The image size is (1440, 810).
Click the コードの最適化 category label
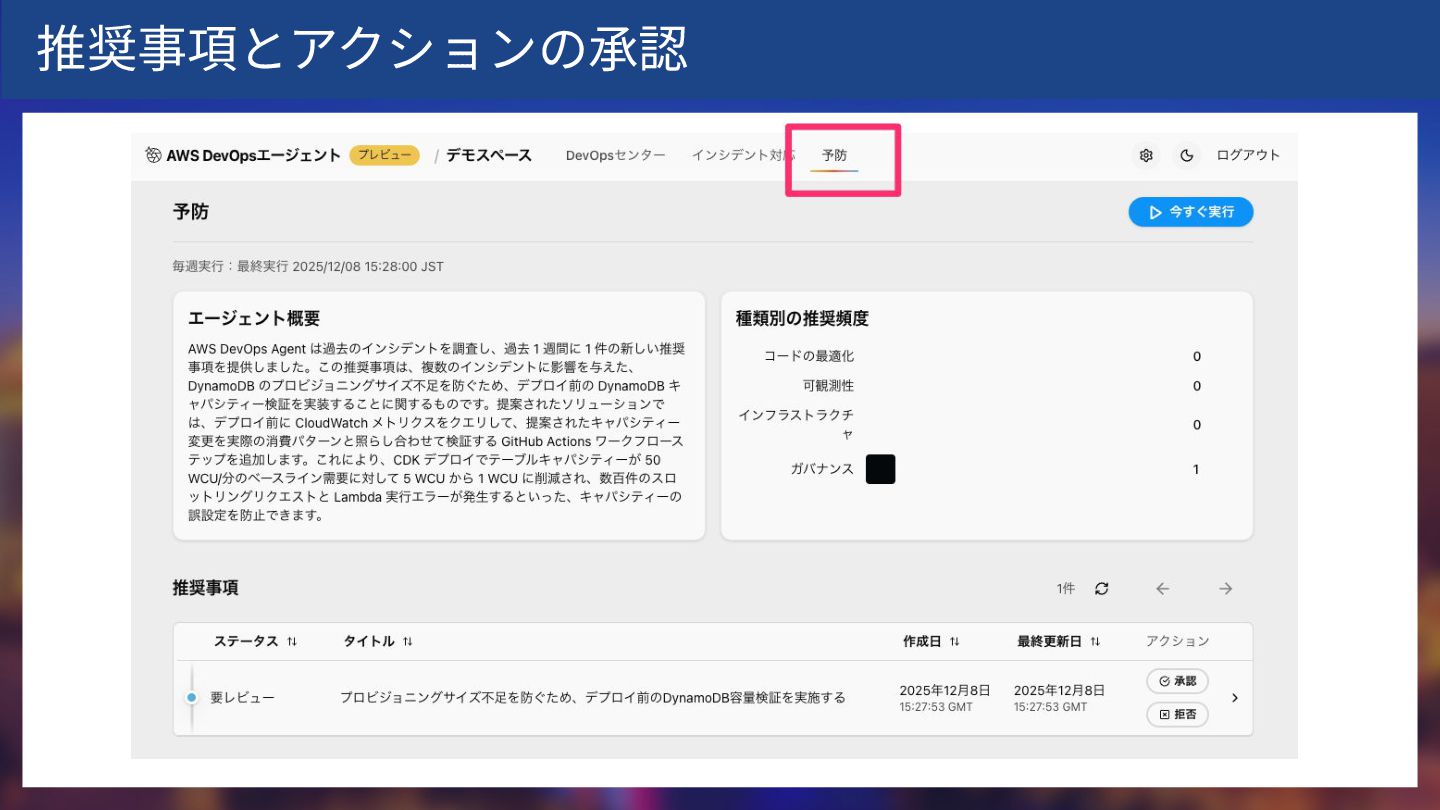(x=809, y=356)
